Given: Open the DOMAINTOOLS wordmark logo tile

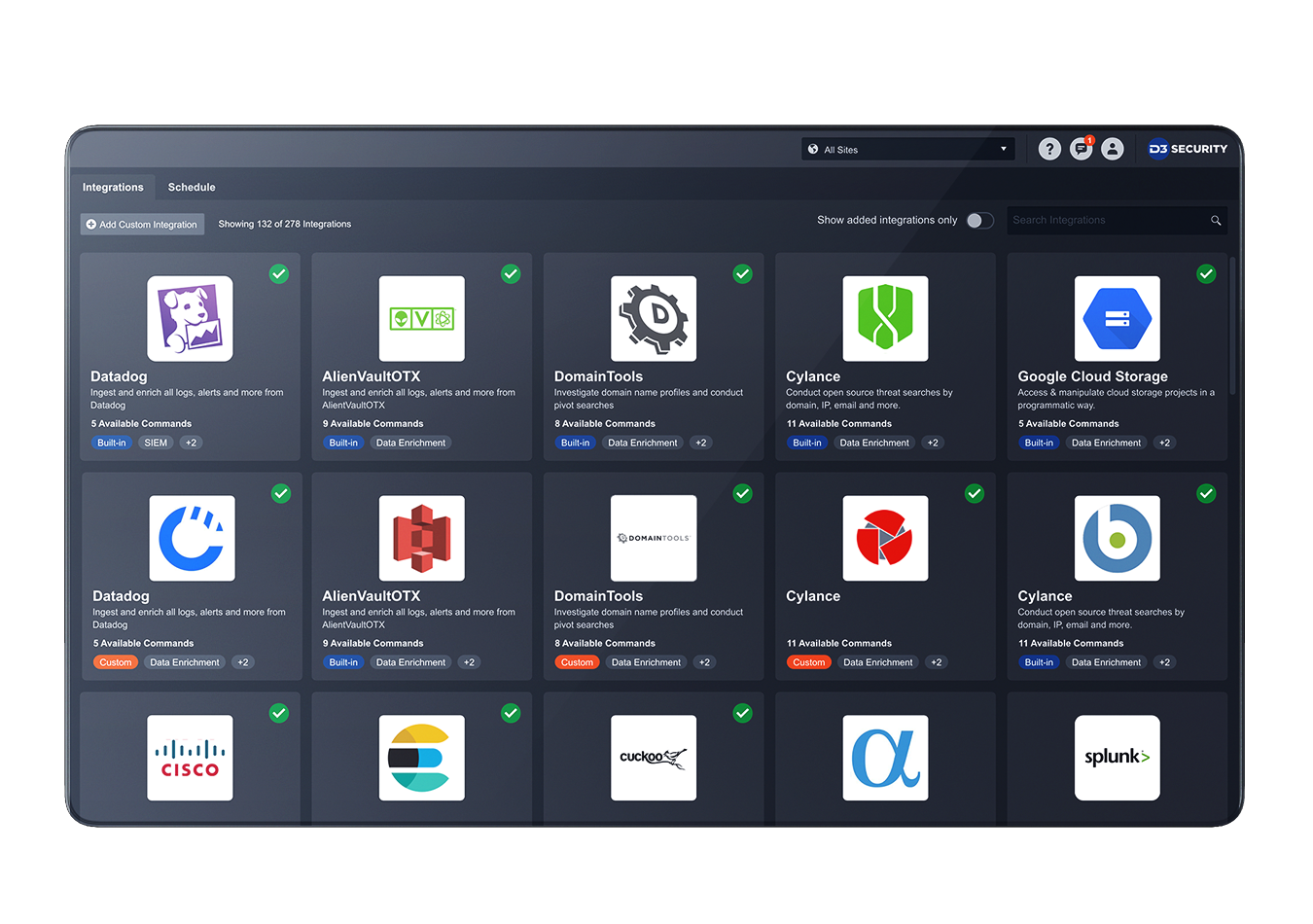Looking at the screenshot, I should (654, 538).
